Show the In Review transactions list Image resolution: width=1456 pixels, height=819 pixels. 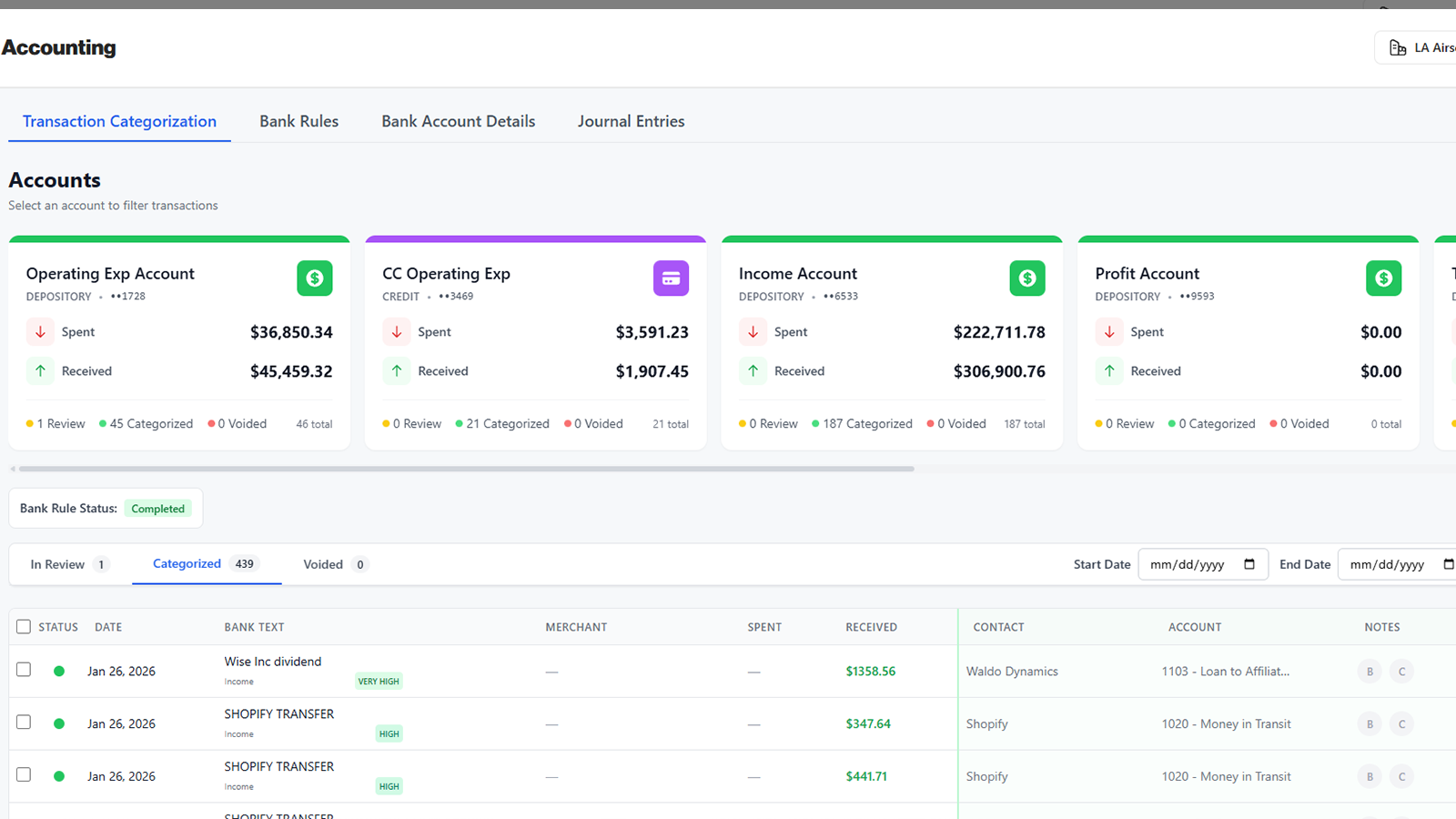[70, 564]
